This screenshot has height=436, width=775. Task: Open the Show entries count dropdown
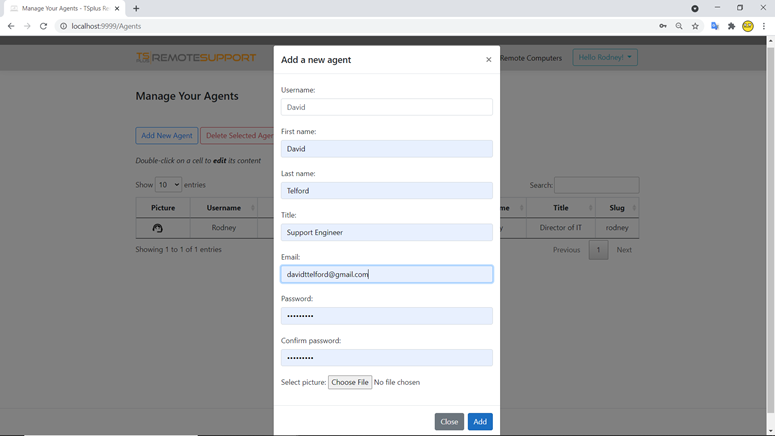168,185
